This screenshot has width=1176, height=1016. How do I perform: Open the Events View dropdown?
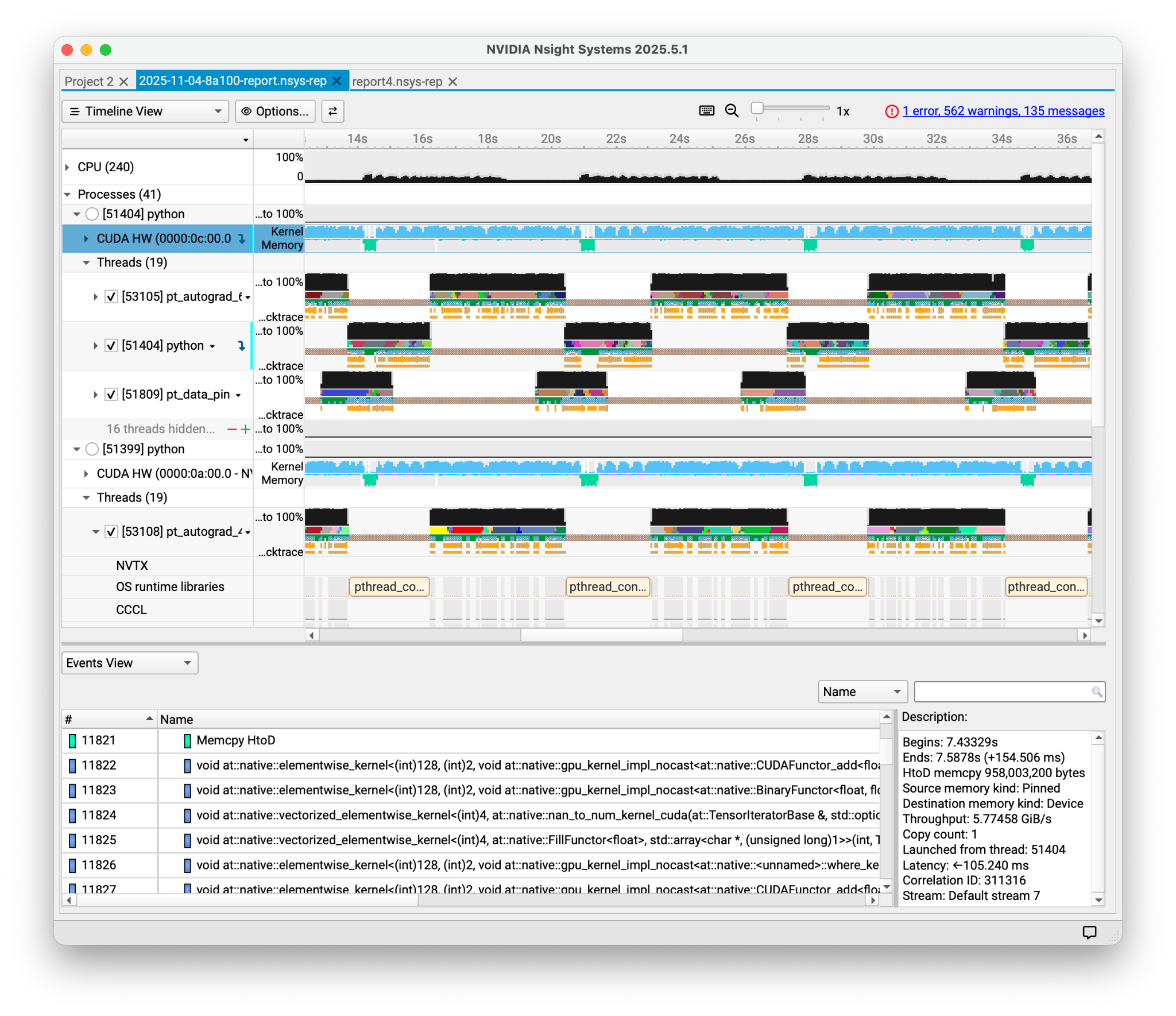[x=130, y=663]
